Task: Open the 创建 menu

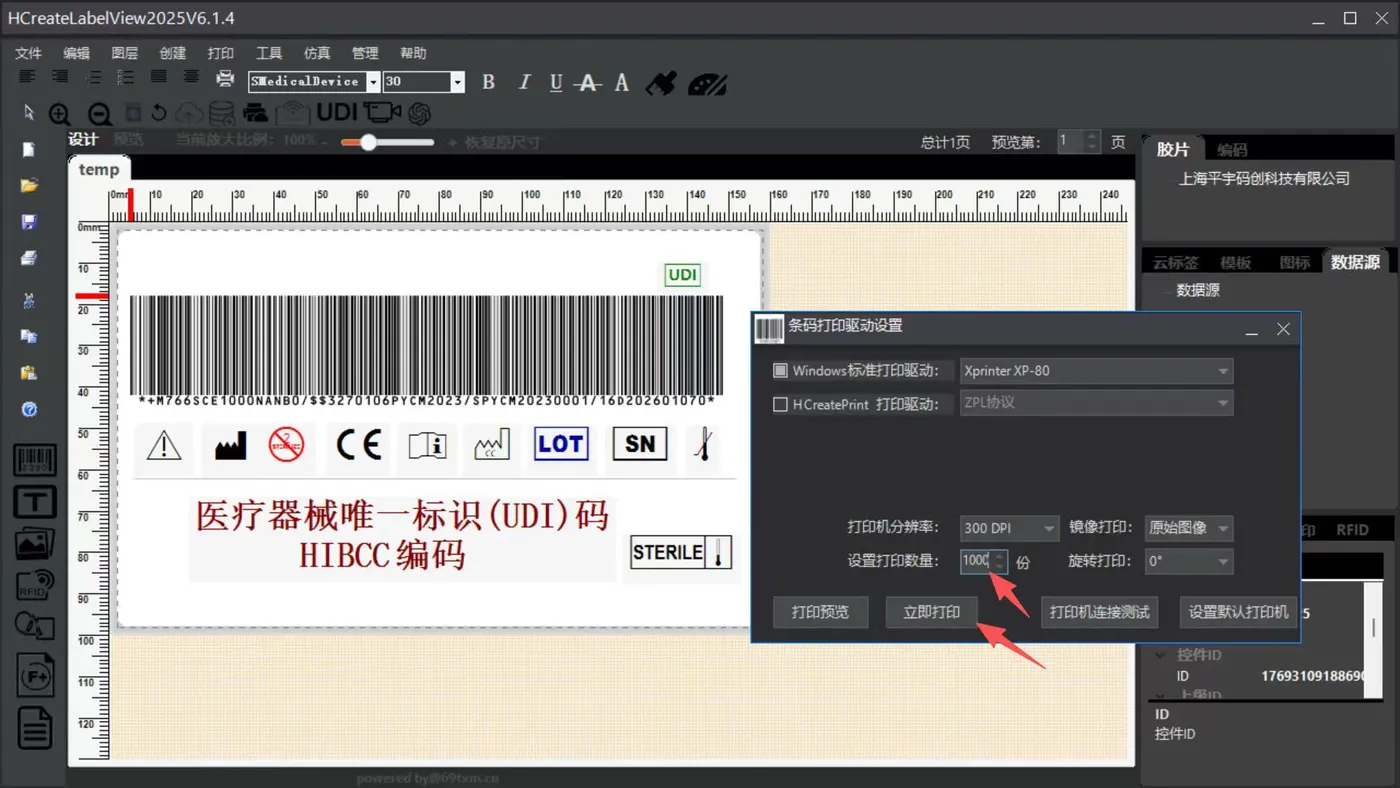Action: (x=173, y=53)
